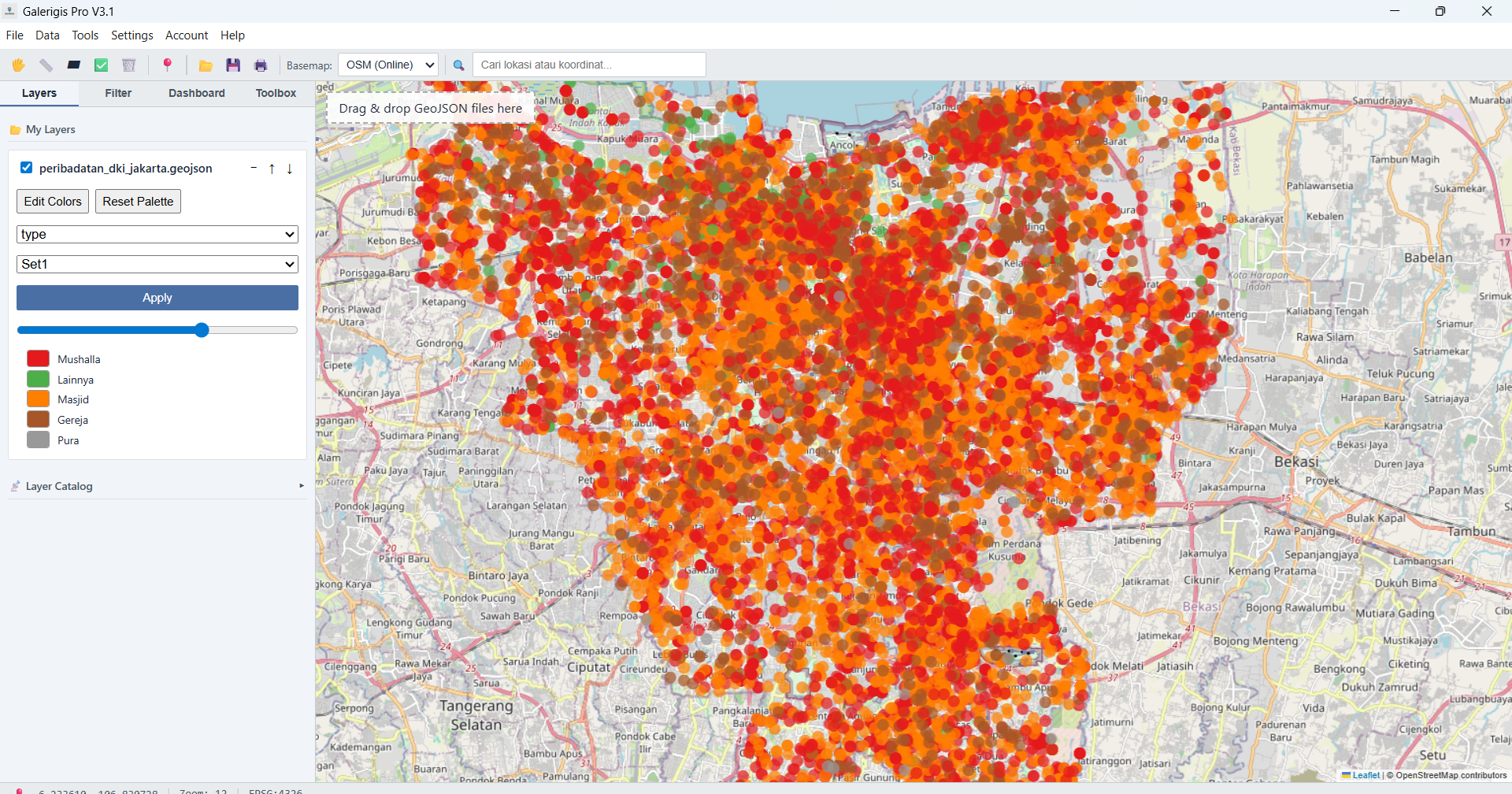Image resolution: width=1512 pixels, height=794 pixels.
Task: Save project with the floppy disk icon
Action: tap(233, 65)
